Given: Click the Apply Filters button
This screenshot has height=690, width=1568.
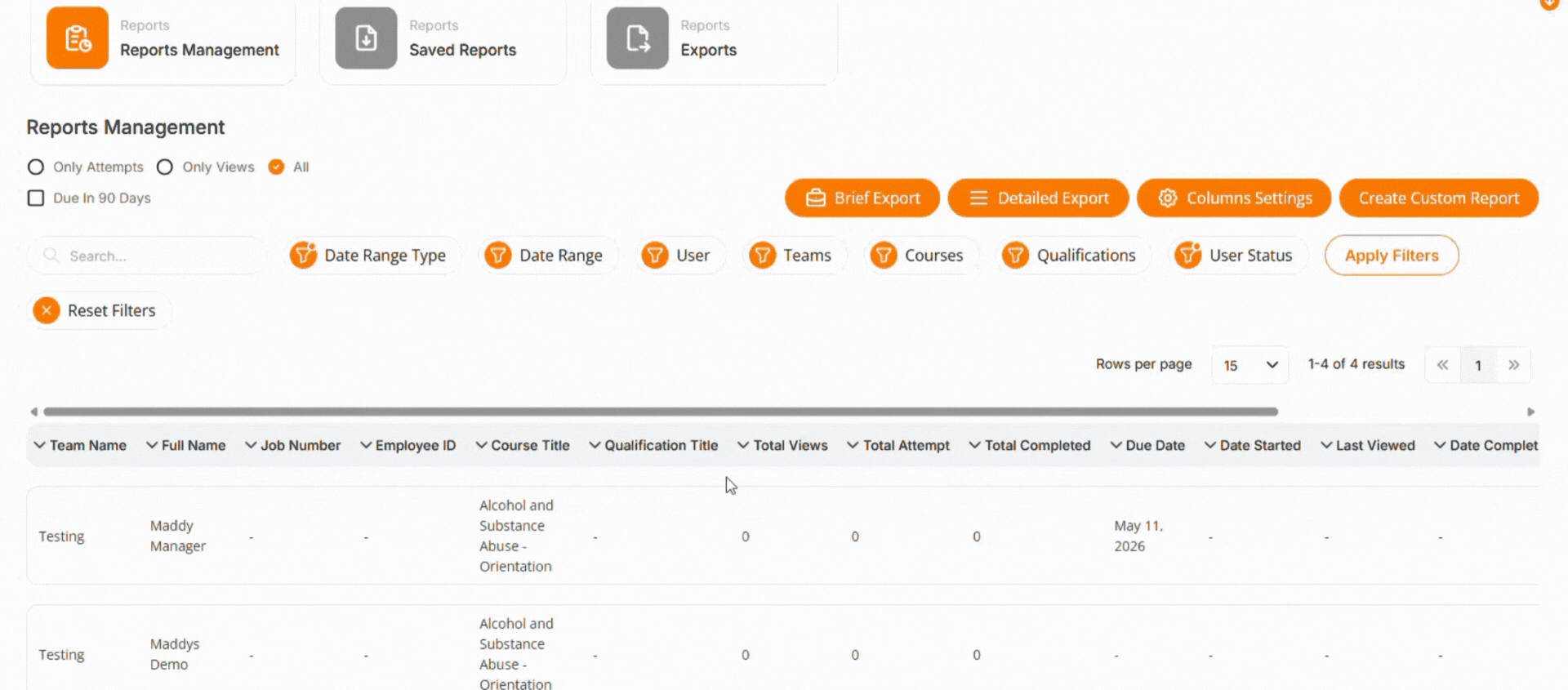Looking at the screenshot, I should point(1391,256).
